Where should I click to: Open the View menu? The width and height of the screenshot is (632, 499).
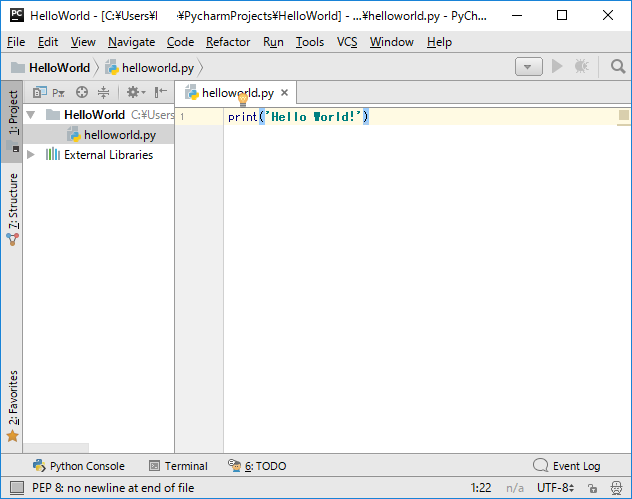tap(83, 42)
